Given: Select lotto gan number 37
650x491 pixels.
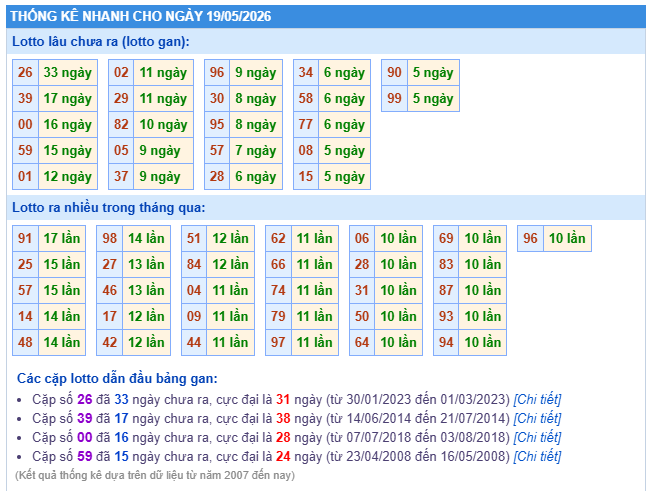Looking at the screenshot, I should click(121, 177).
